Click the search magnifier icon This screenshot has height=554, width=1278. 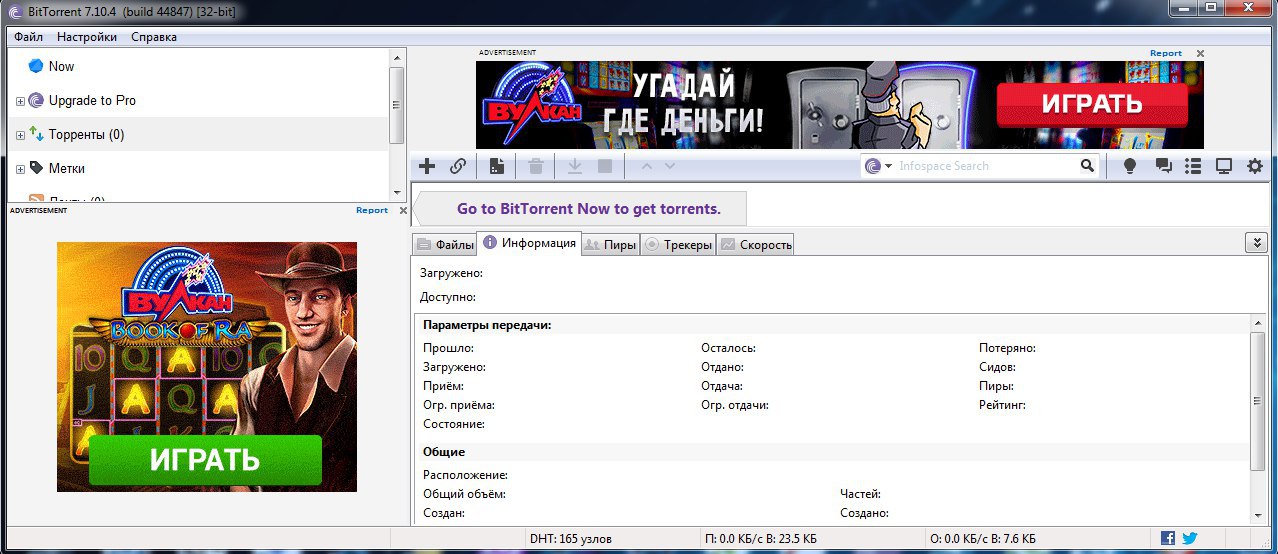coord(1087,166)
